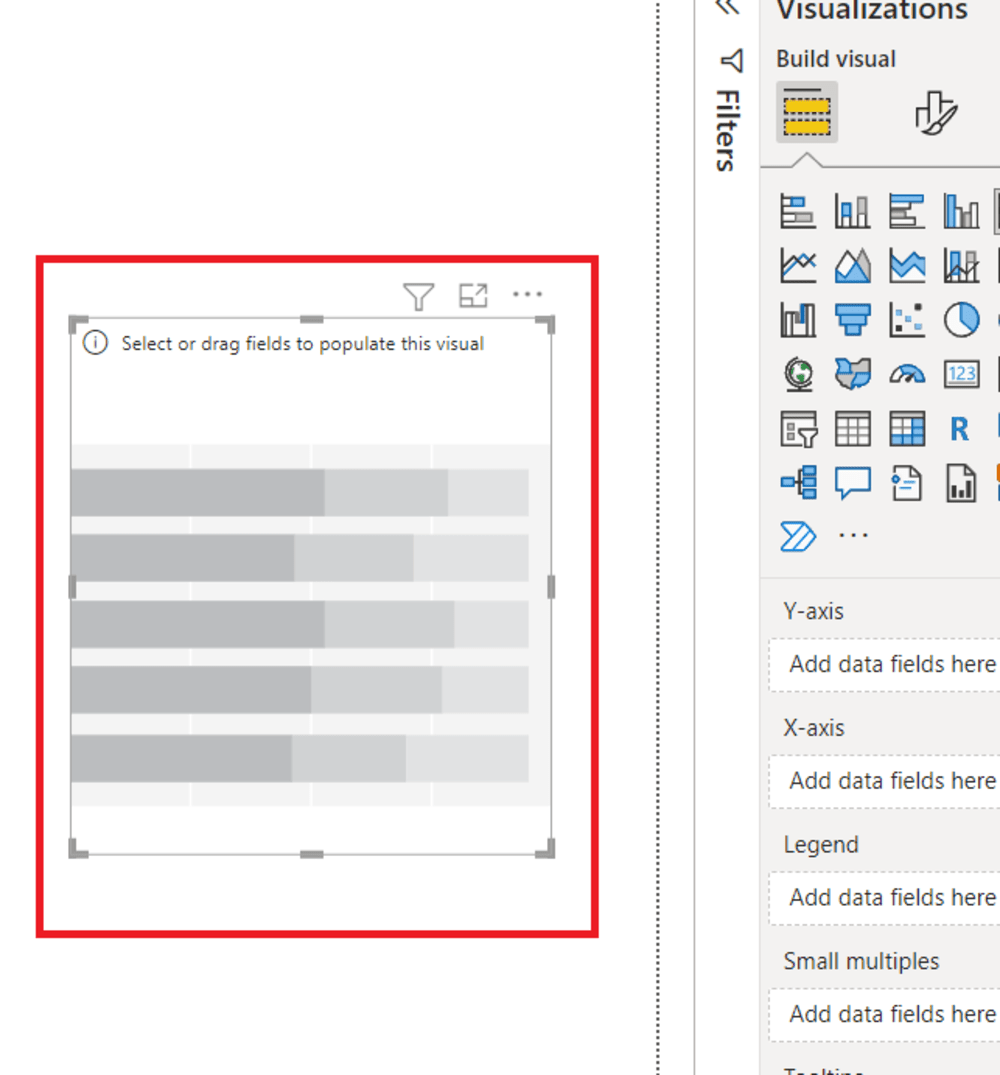This screenshot has width=1000, height=1075.
Task: Select the clustered bar chart icon
Action: pyautogui.click(x=907, y=210)
